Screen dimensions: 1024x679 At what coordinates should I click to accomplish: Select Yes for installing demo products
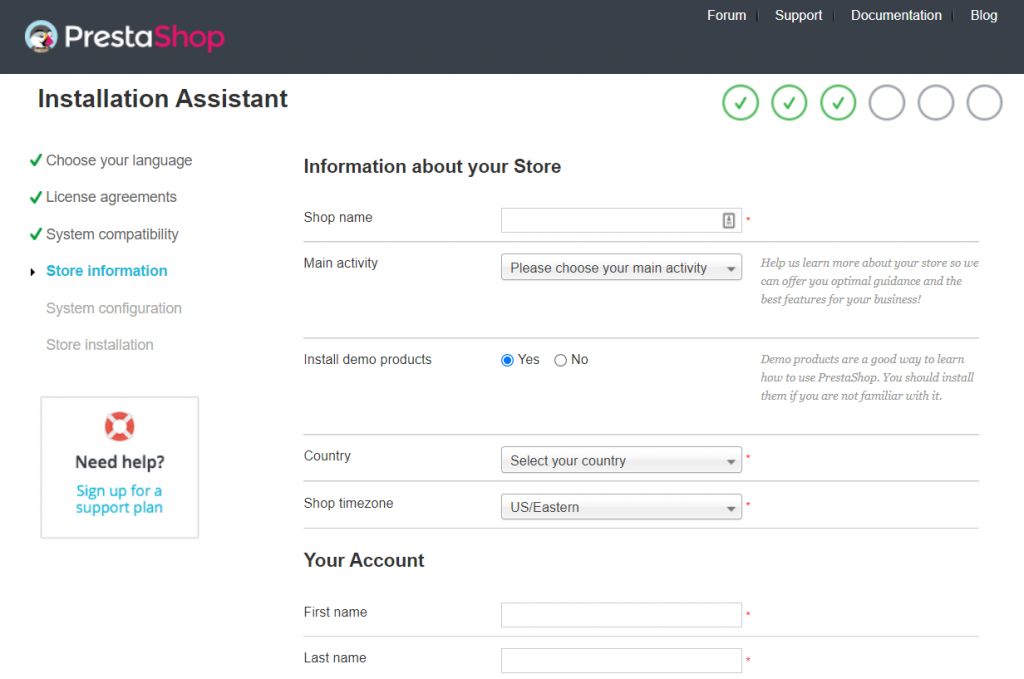[x=507, y=359]
